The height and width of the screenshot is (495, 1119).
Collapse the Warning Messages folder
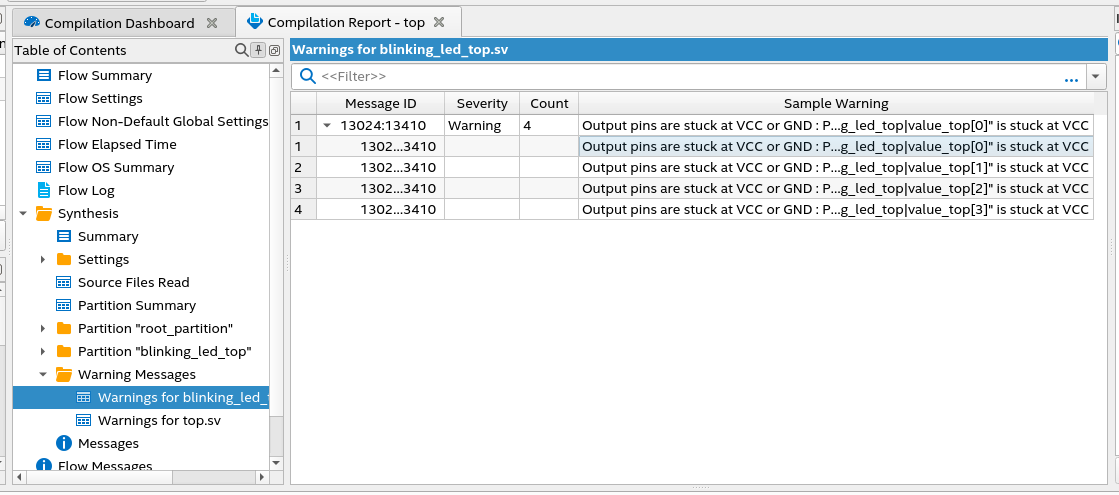tap(43, 374)
